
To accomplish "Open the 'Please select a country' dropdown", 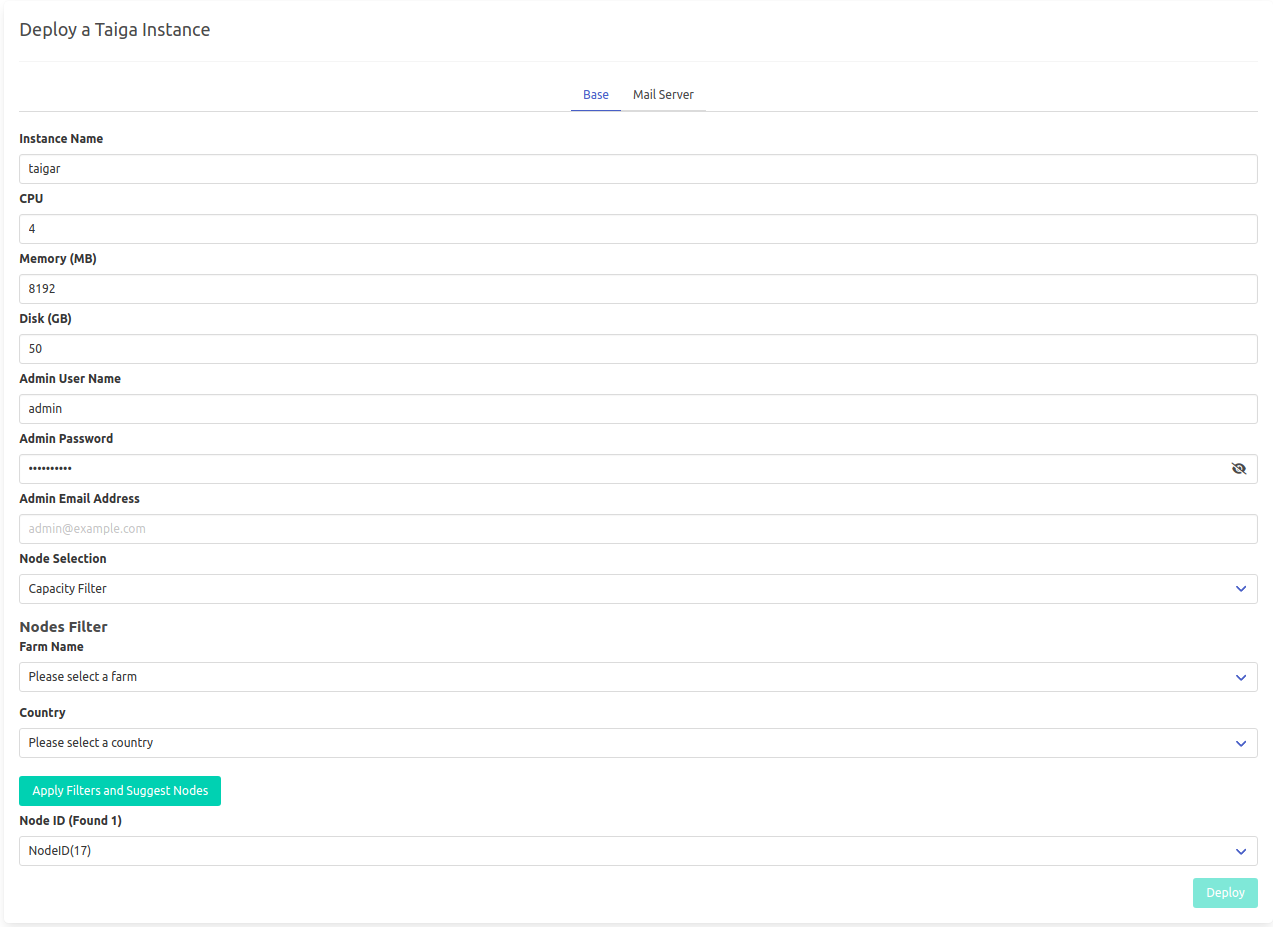I will [620, 743].
